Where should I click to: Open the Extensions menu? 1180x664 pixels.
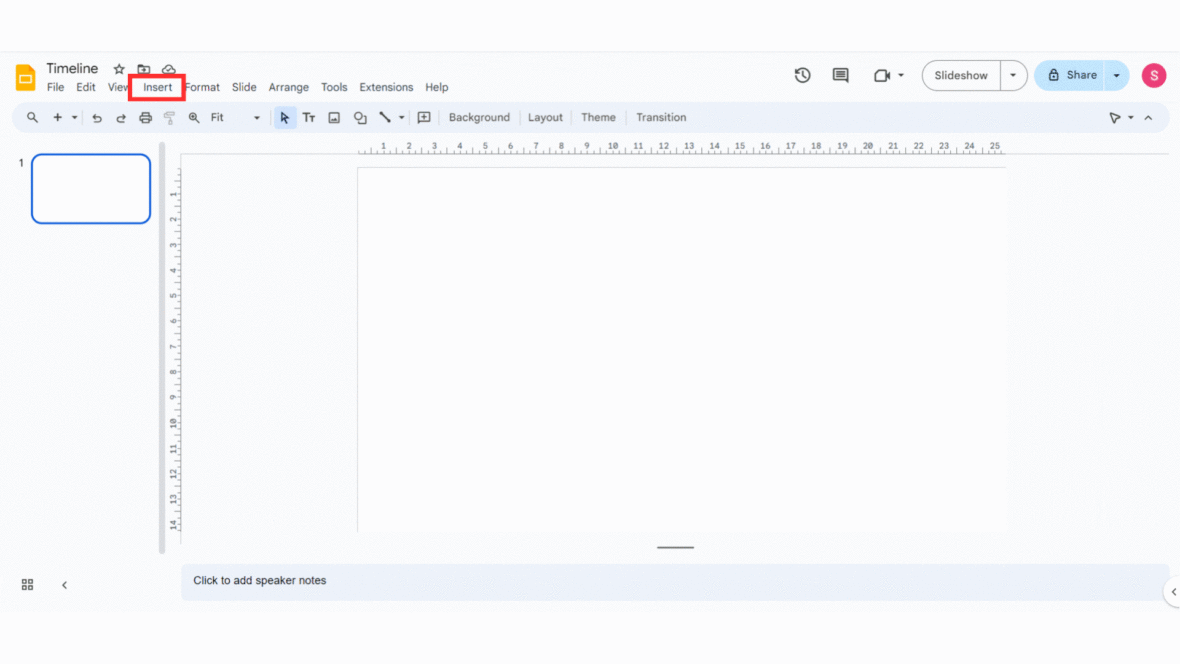pos(386,87)
